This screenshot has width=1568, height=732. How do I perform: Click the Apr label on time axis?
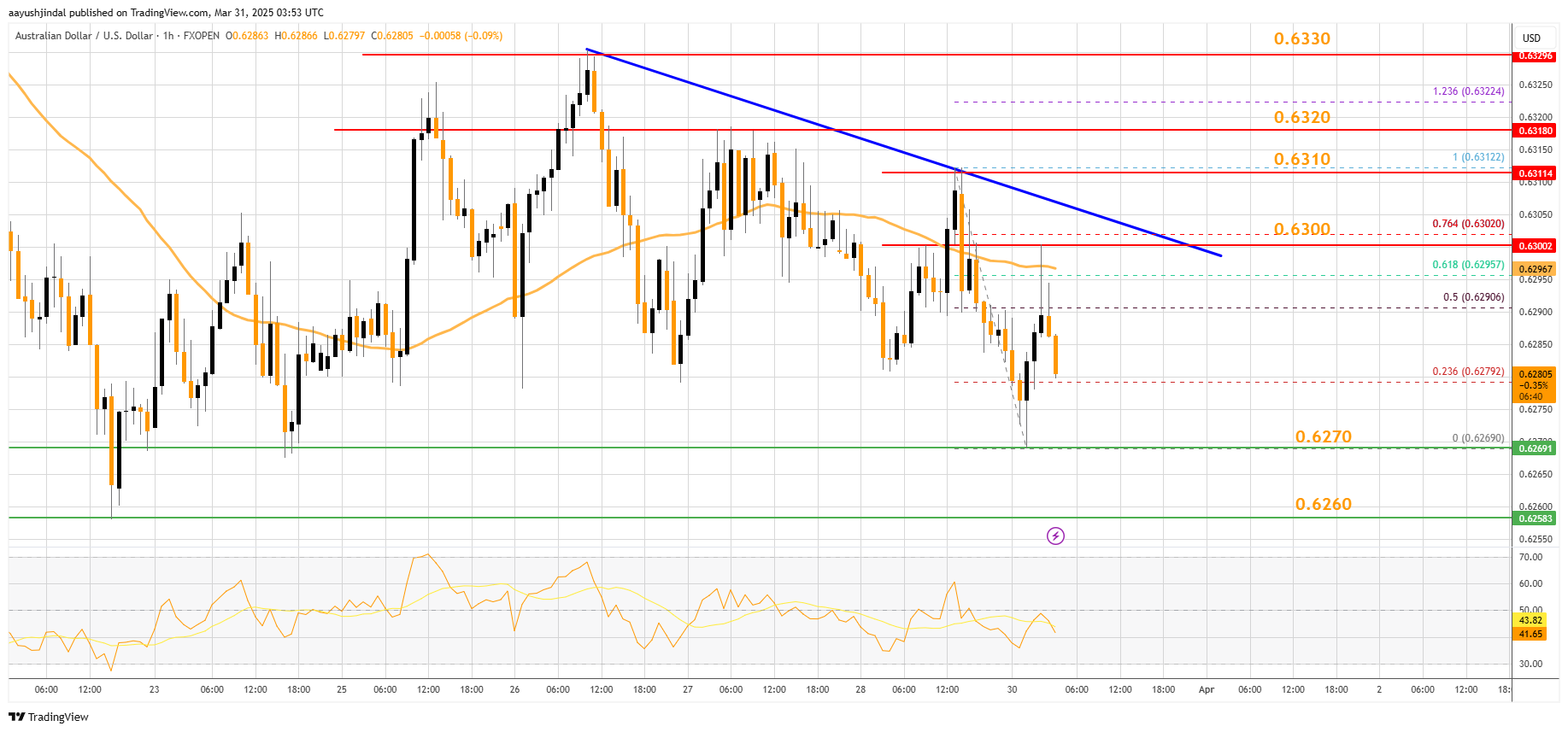click(1207, 689)
